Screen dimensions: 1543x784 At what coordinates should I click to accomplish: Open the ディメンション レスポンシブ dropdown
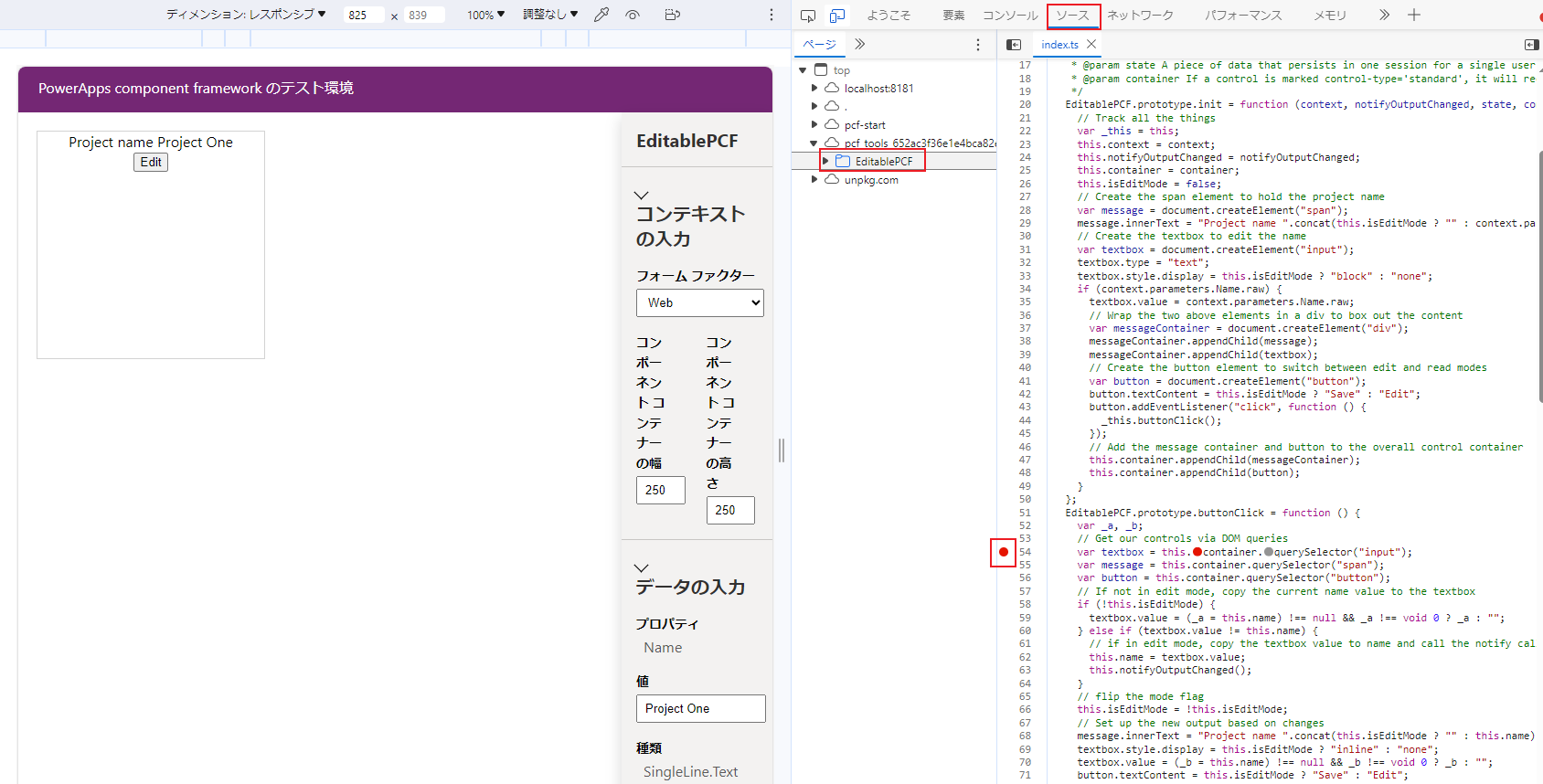point(246,15)
